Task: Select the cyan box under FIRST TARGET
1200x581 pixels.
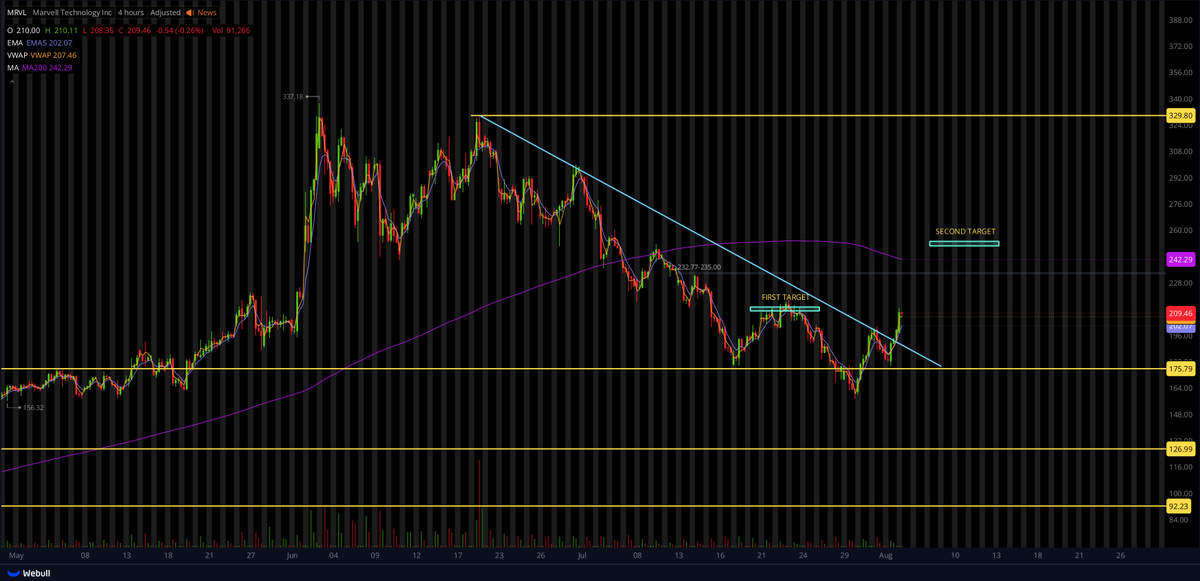Action: [x=784, y=309]
